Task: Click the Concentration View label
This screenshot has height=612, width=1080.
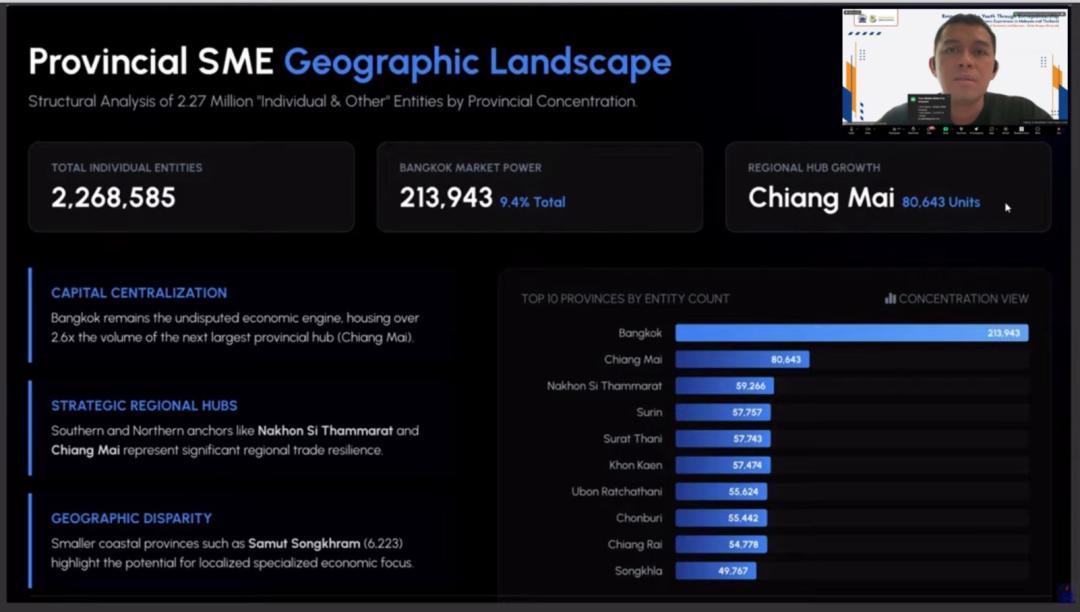Action: click(x=963, y=298)
